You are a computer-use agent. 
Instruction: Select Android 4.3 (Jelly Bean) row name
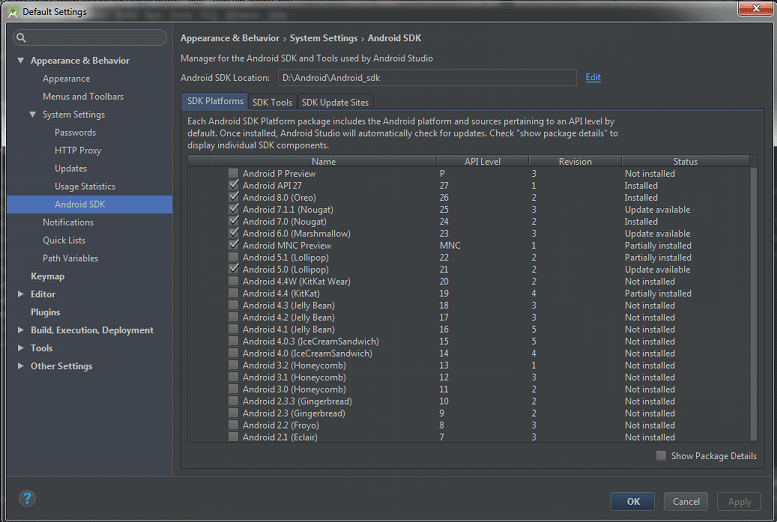[x=288, y=305]
